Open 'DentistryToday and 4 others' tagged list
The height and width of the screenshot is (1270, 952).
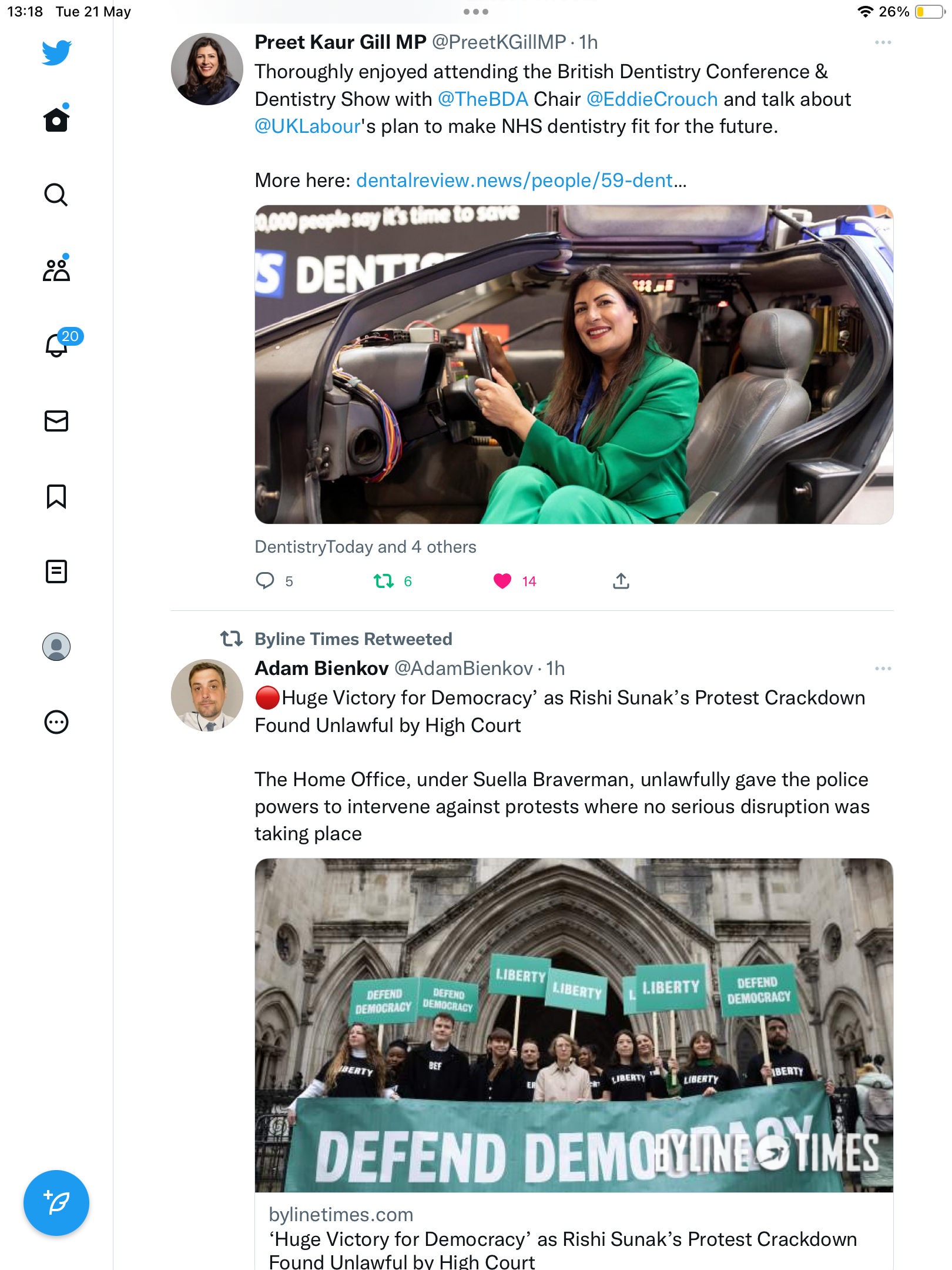click(366, 547)
